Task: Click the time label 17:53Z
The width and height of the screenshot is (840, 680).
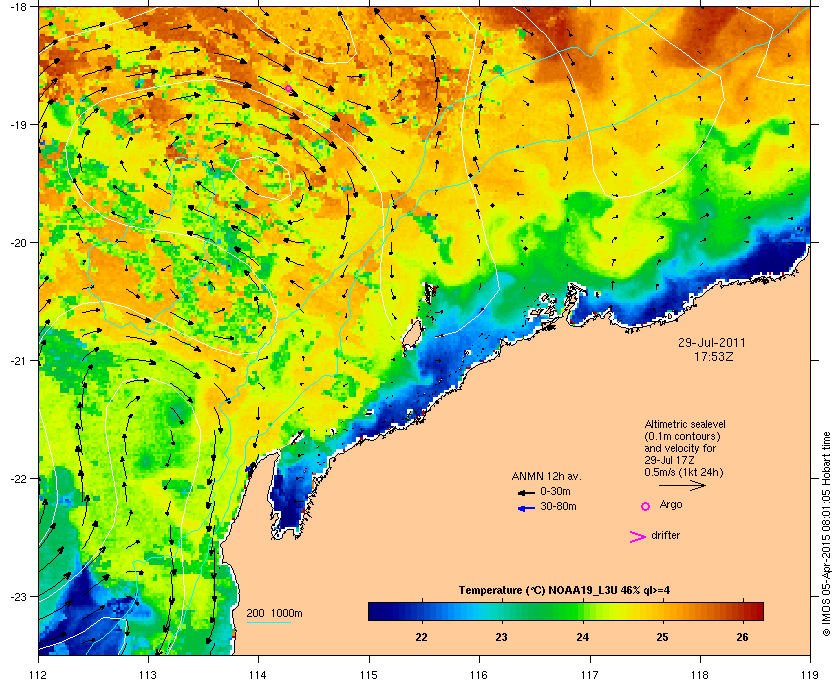Action: pos(714,356)
